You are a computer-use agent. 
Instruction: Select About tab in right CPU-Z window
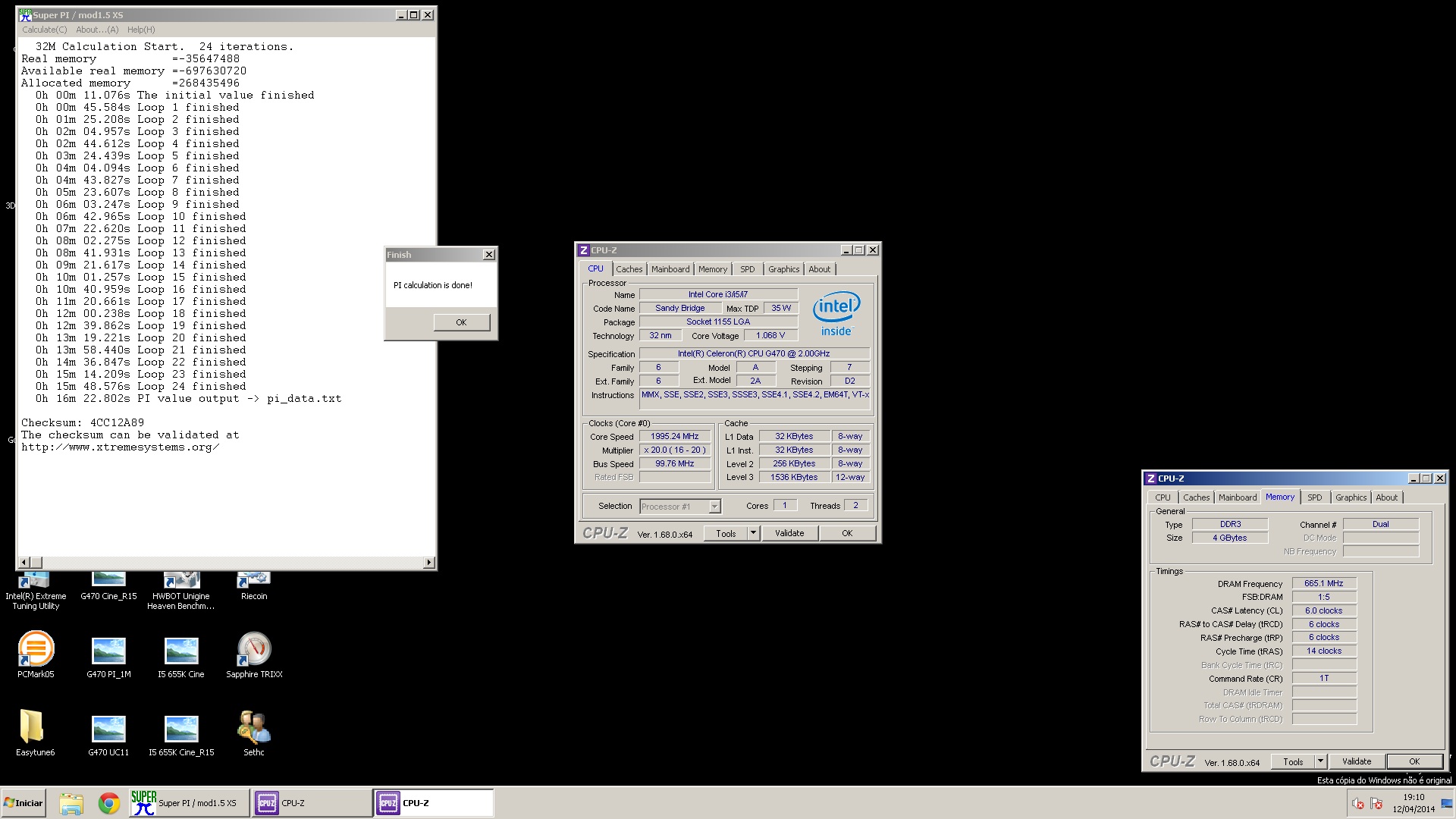(1386, 497)
